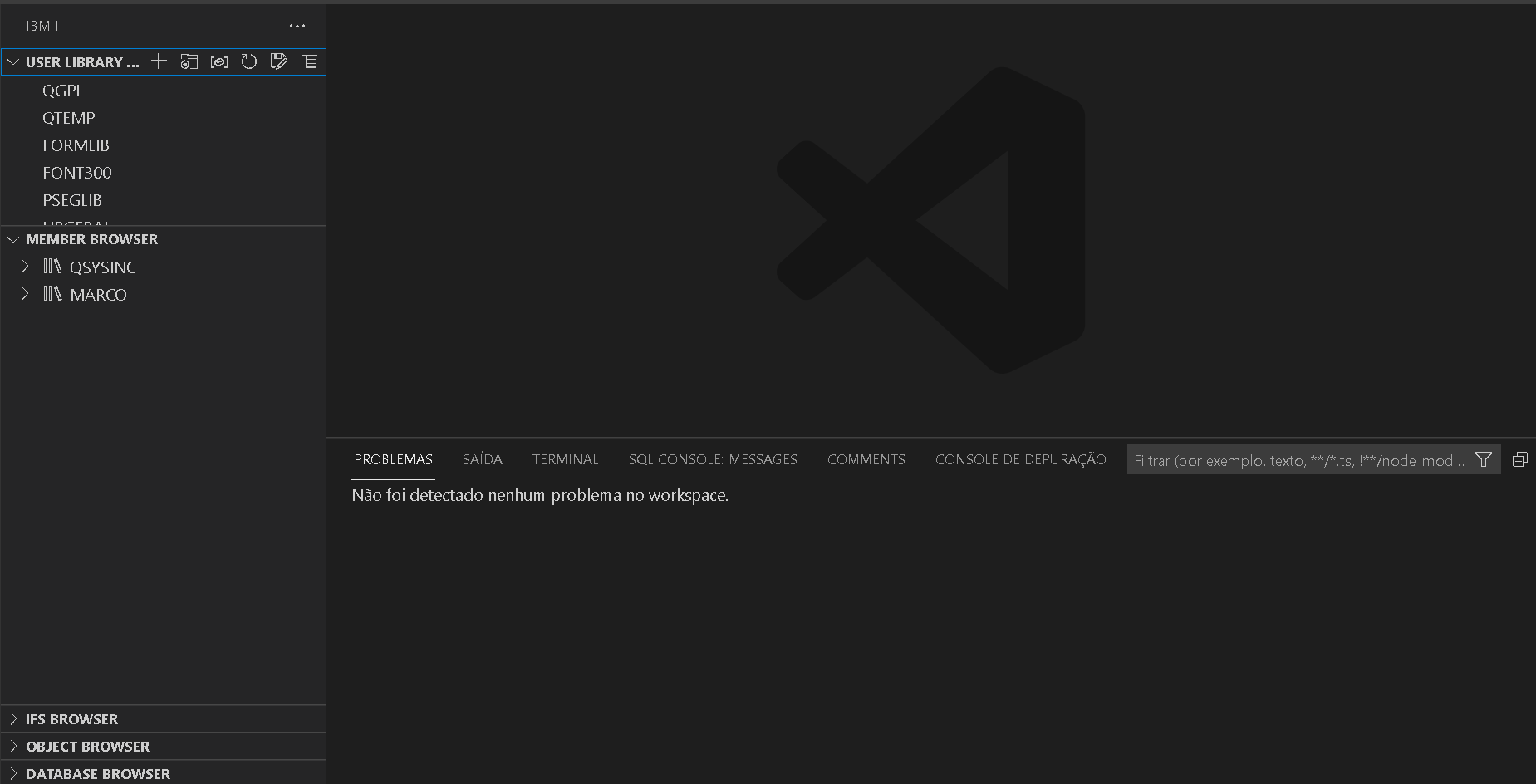The image size is (1536, 784).
Task: Click the bracketed library configuration icon
Action: tap(218, 61)
